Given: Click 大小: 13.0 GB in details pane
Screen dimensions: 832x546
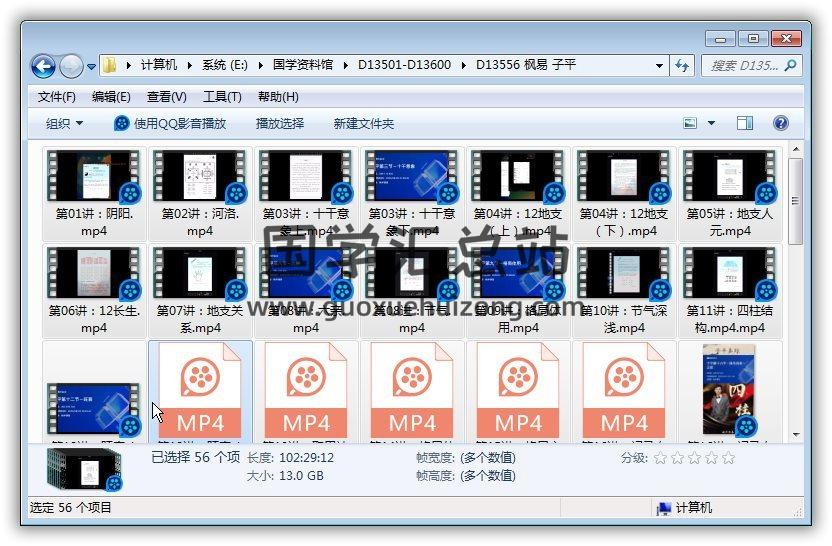Looking at the screenshot, I should click(285, 475).
